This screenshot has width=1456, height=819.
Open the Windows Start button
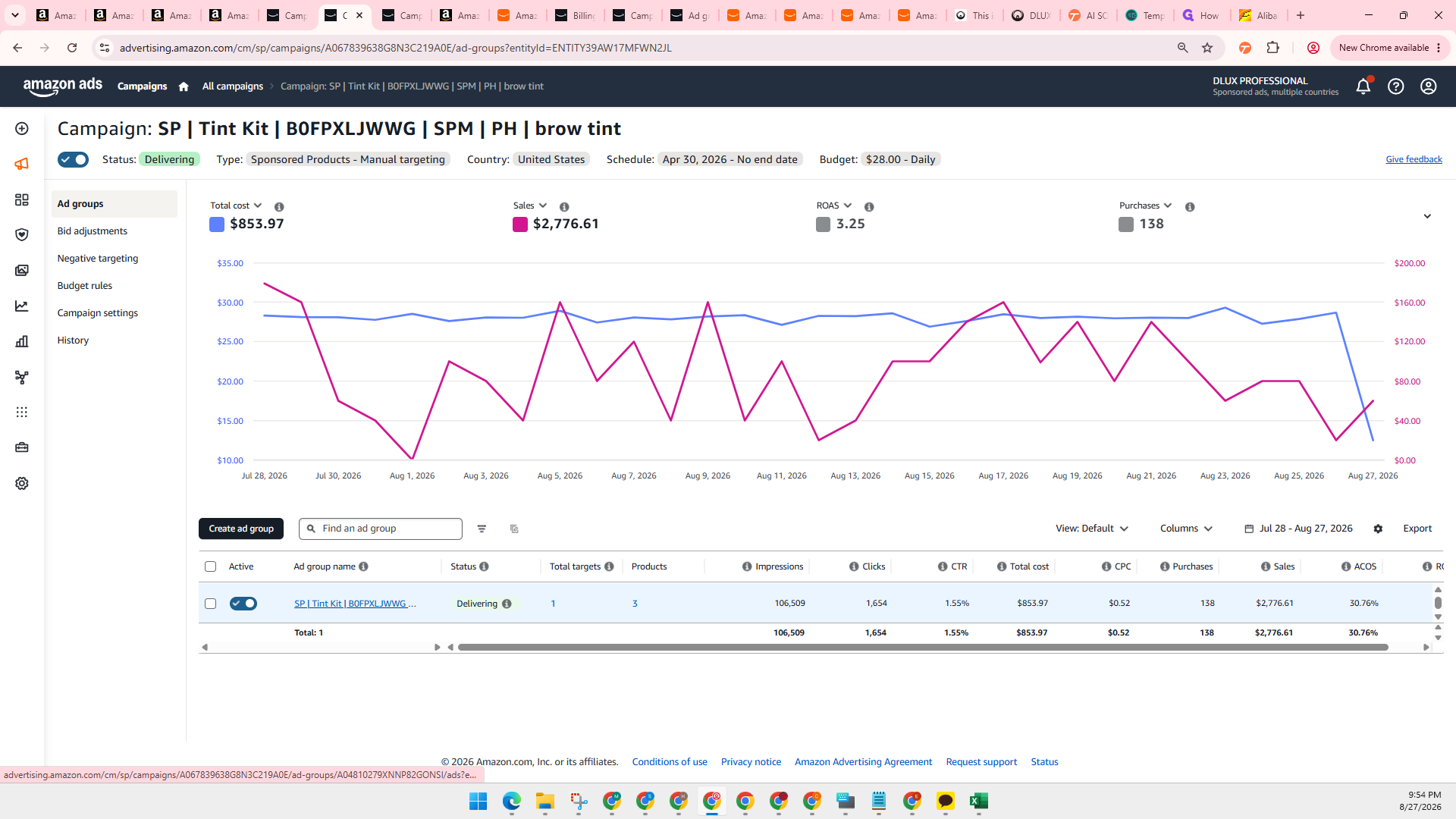(478, 802)
